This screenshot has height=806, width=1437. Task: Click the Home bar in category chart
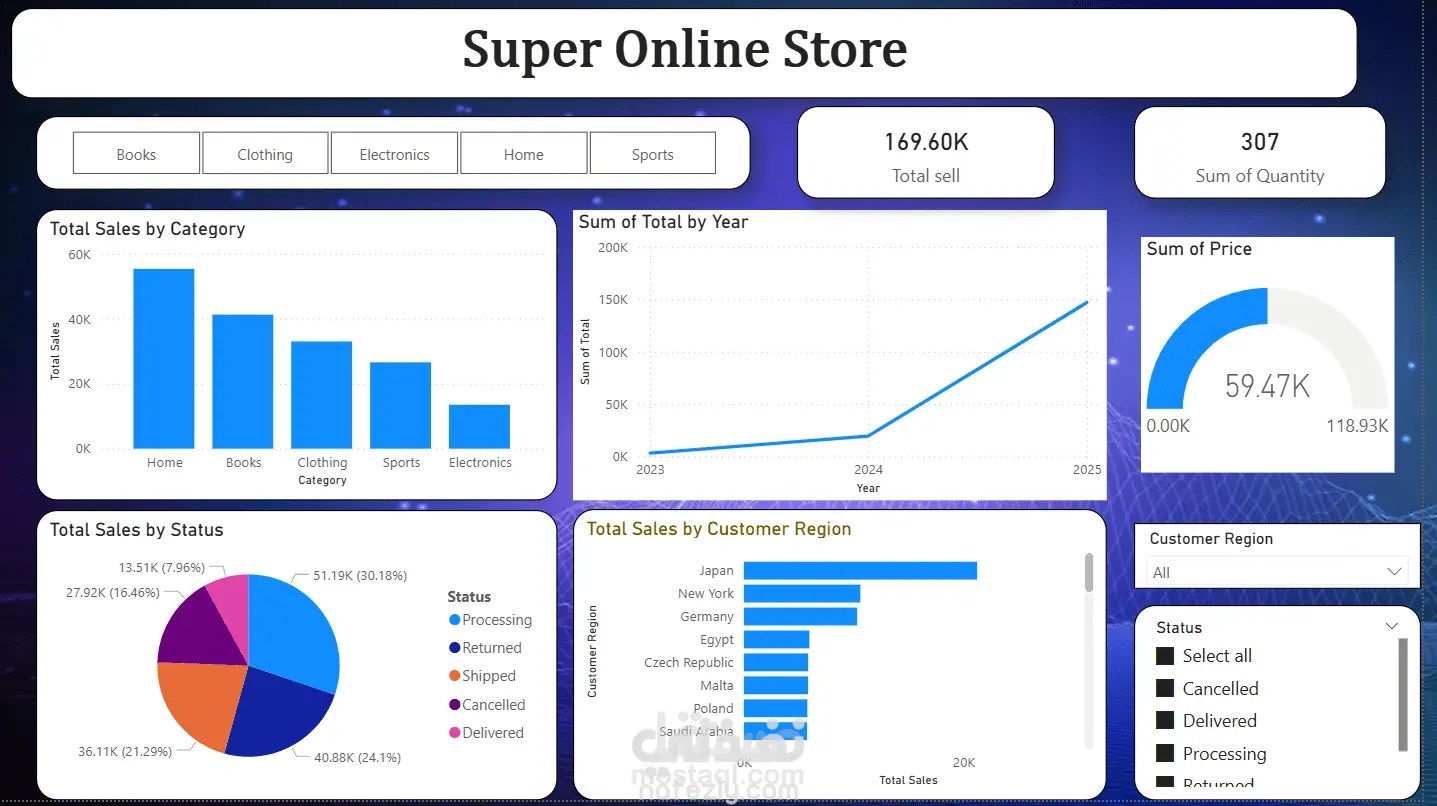click(x=164, y=359)
